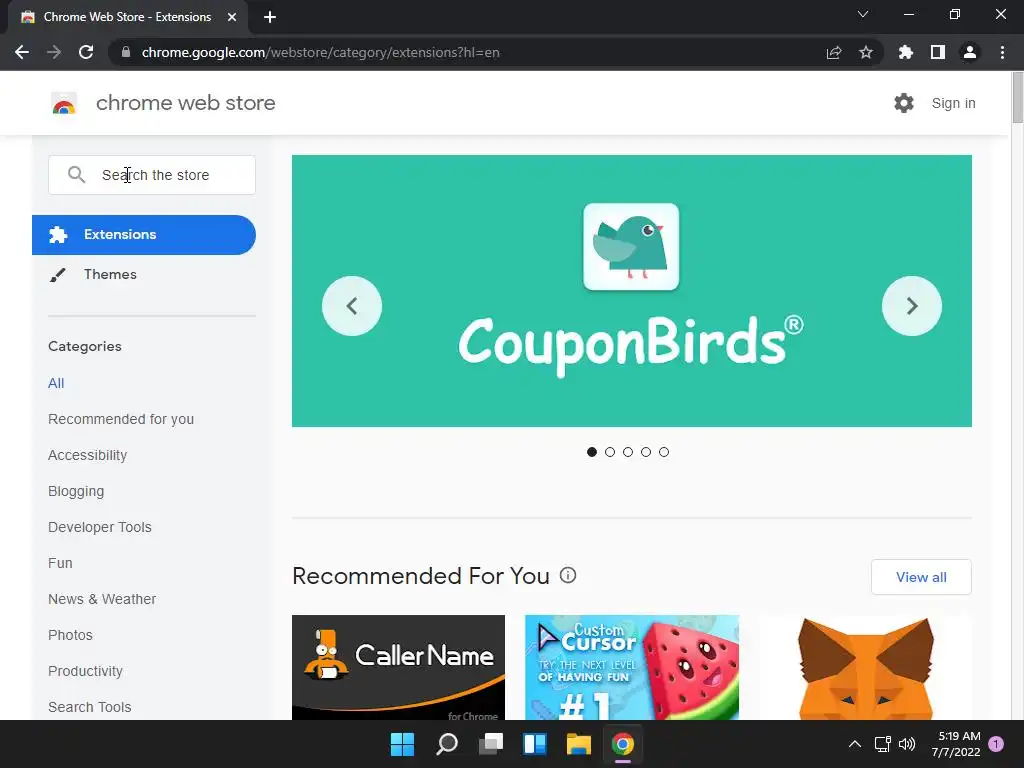Open the tab search chevron in the title bar
This screenshot has width=1024, height=768.
(x=863, y=14)
